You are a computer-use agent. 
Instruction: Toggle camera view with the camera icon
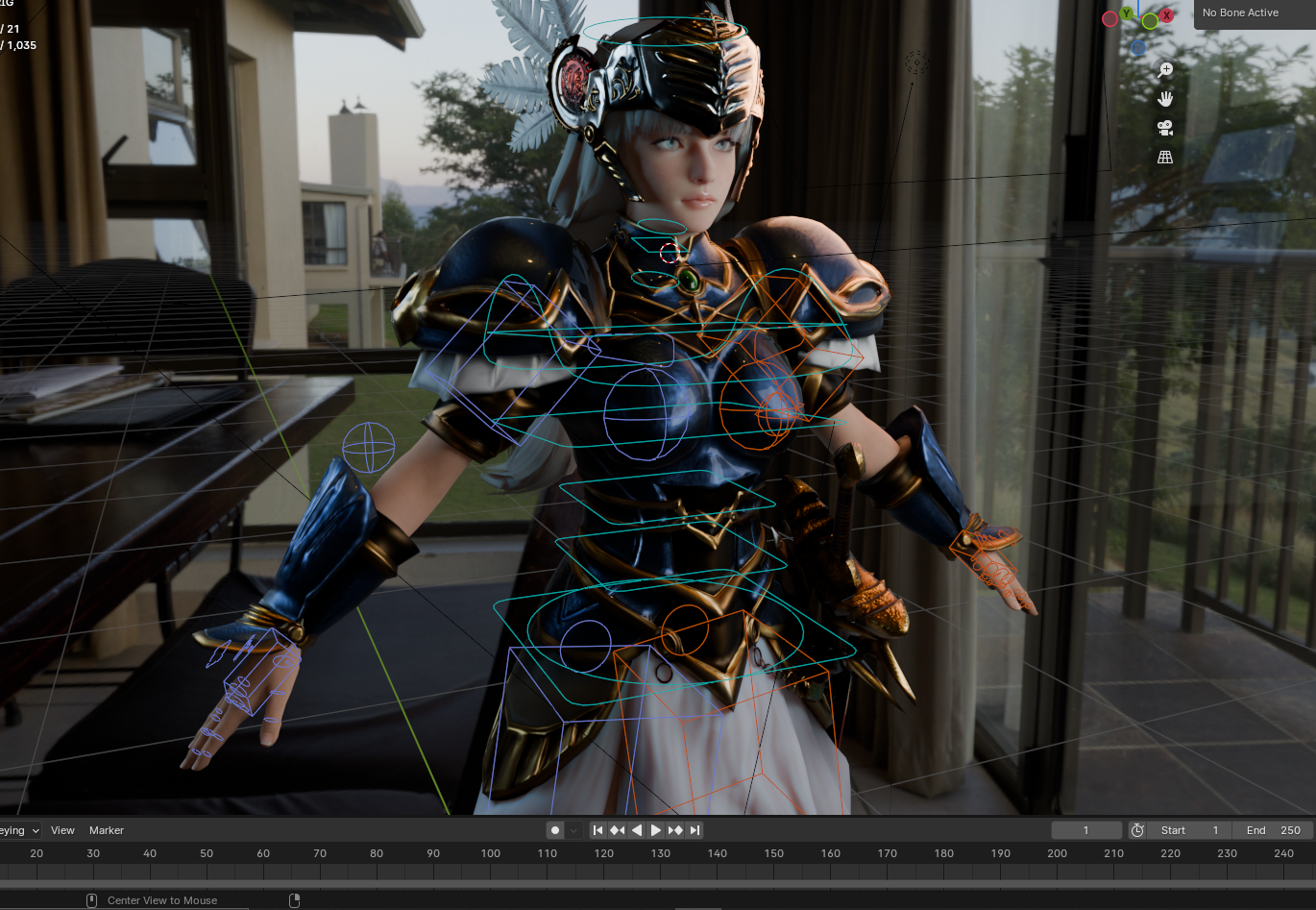[x=1165, y=128]
